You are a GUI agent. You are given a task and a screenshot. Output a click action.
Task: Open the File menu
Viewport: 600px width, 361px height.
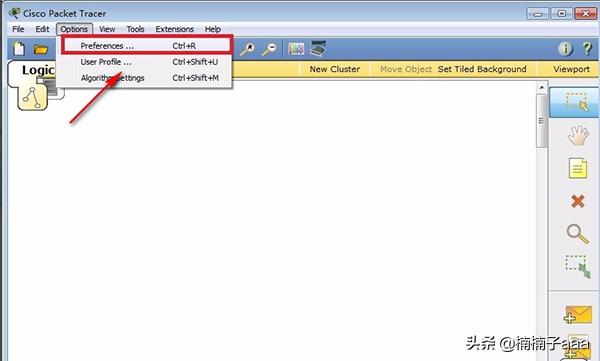pyautogui.click(x=18, y=29)
